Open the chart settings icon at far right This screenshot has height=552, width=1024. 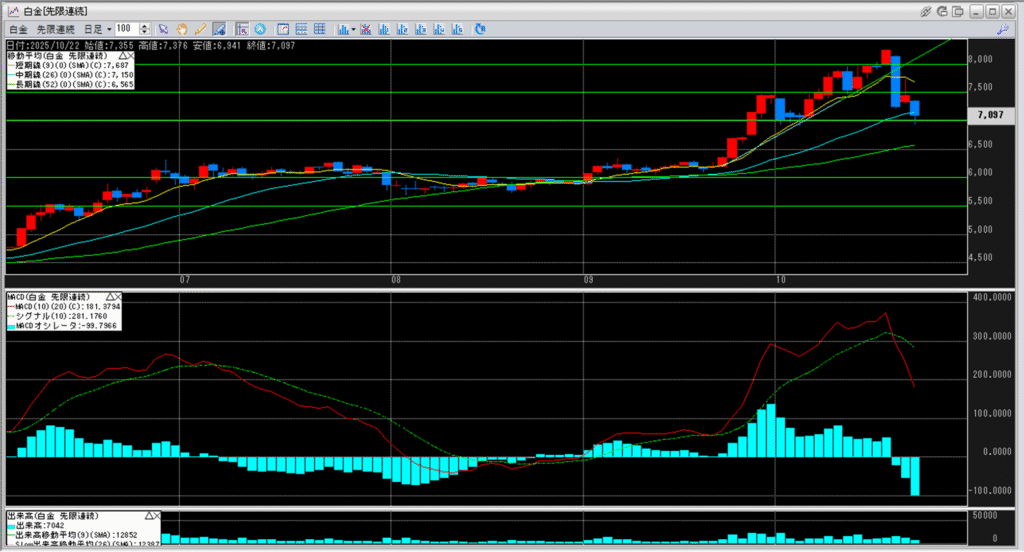tap(1001, 29)
